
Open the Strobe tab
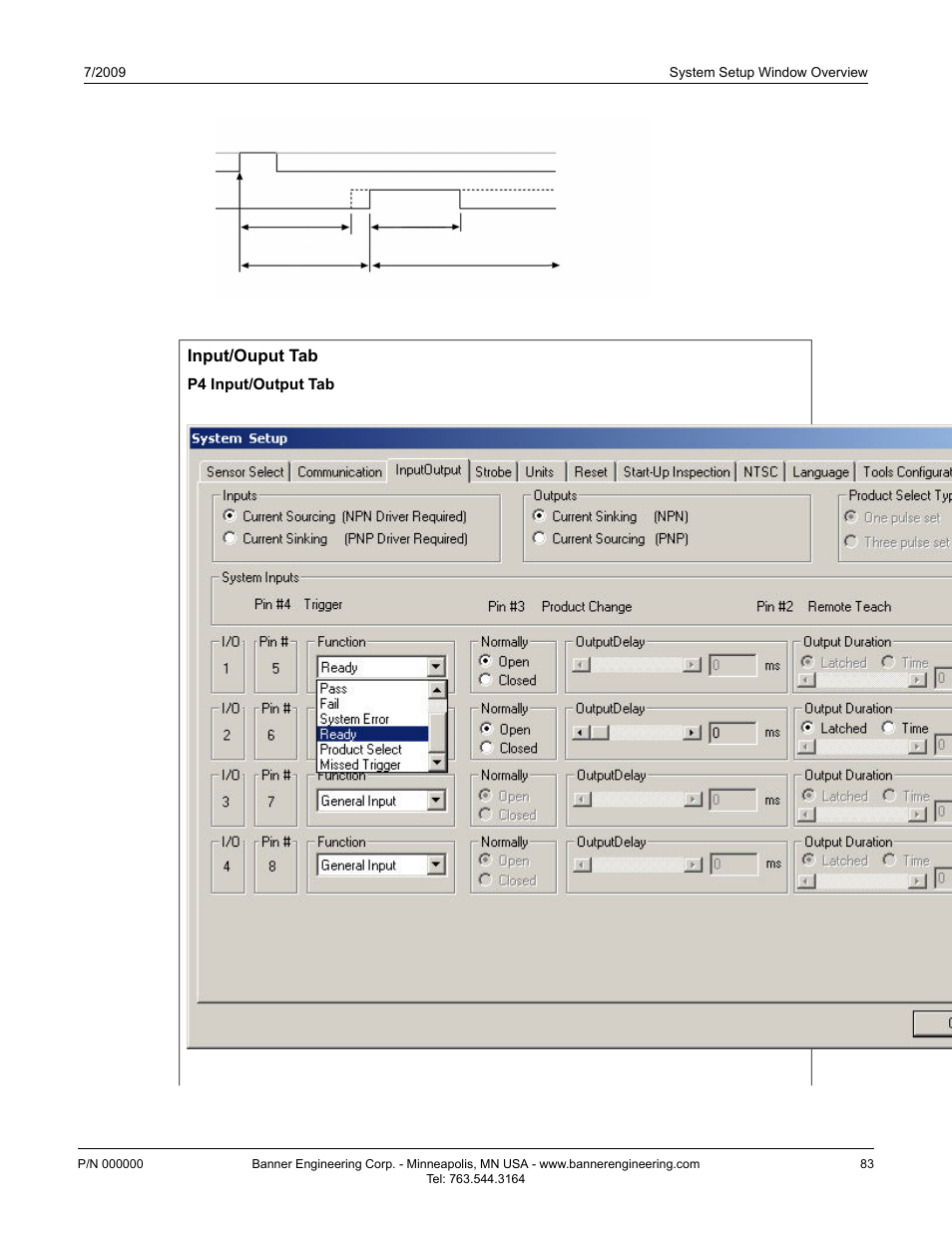(493, 472)
